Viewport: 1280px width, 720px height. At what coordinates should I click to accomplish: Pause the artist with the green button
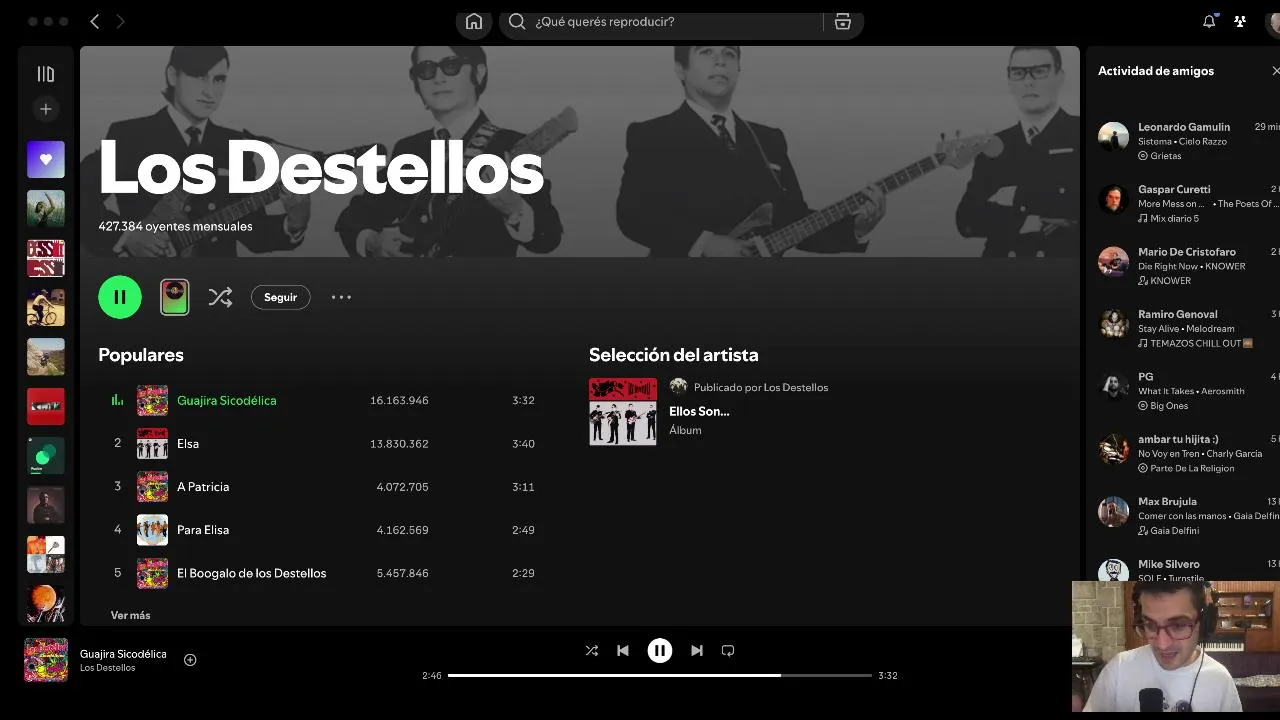click(x=120, y=297)
